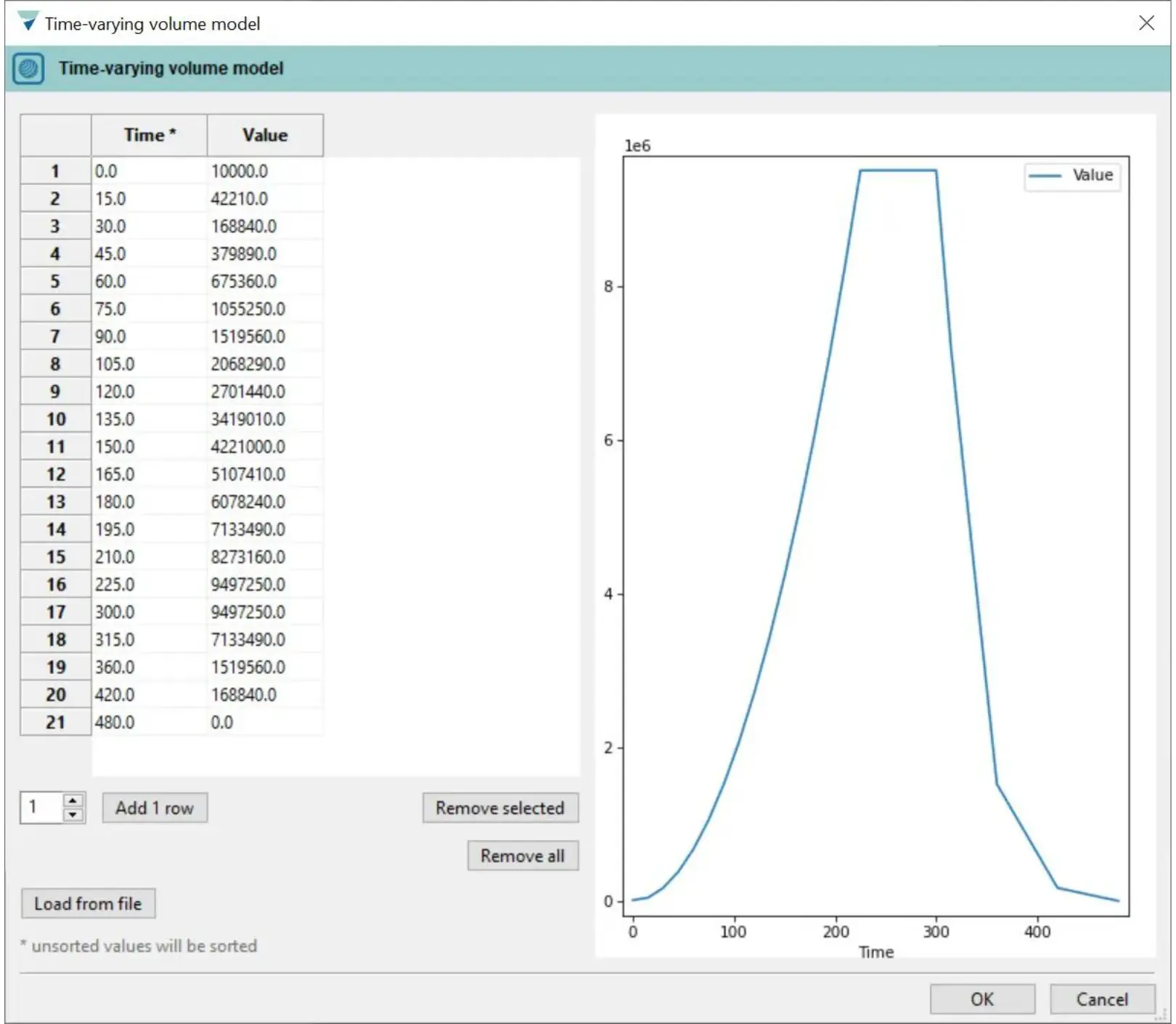Select time cell 90.0
This screenshot has height=1024, width=1176.
tap(150, 337)
